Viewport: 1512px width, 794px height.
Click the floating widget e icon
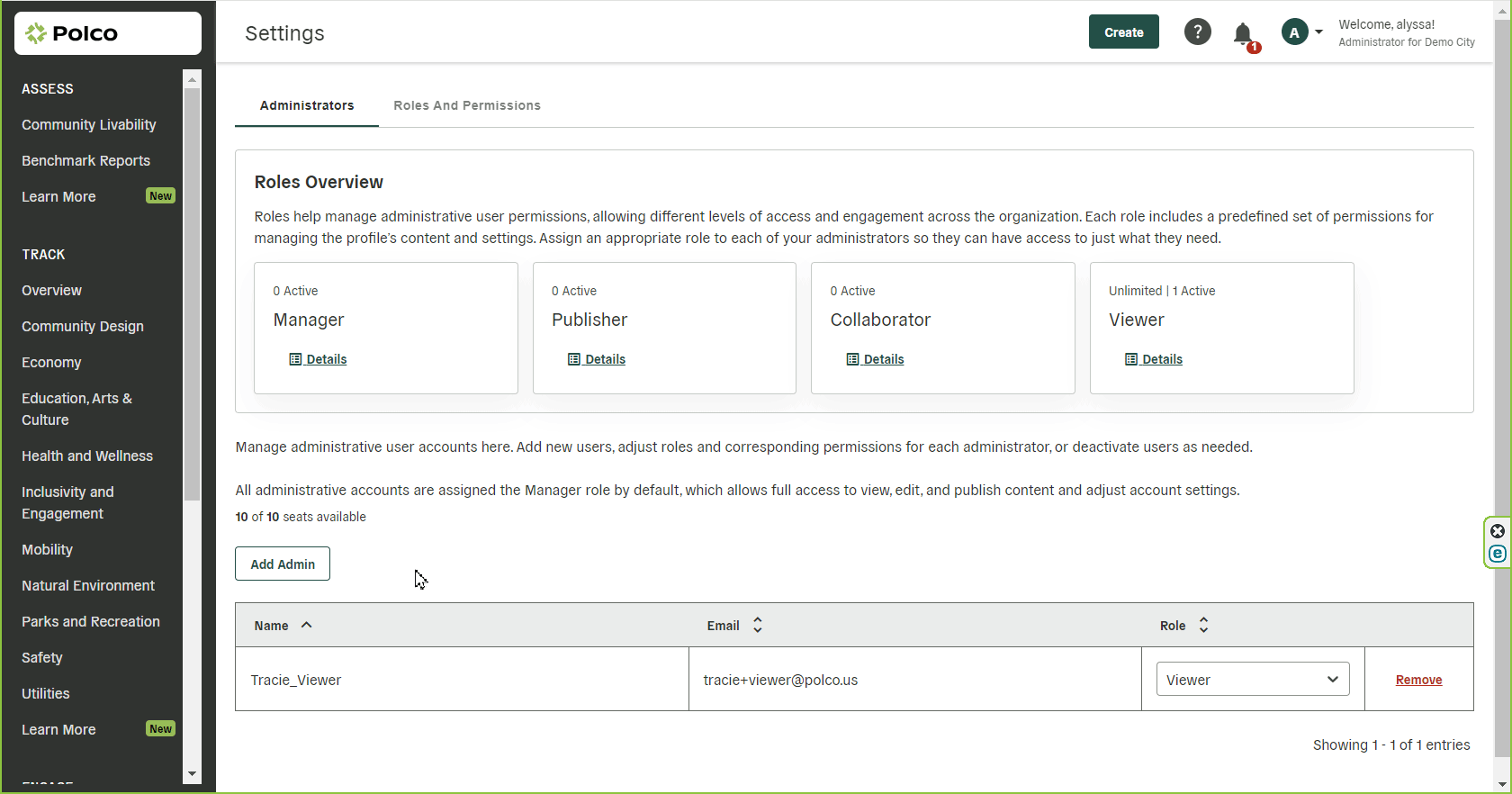point(1498,554)
